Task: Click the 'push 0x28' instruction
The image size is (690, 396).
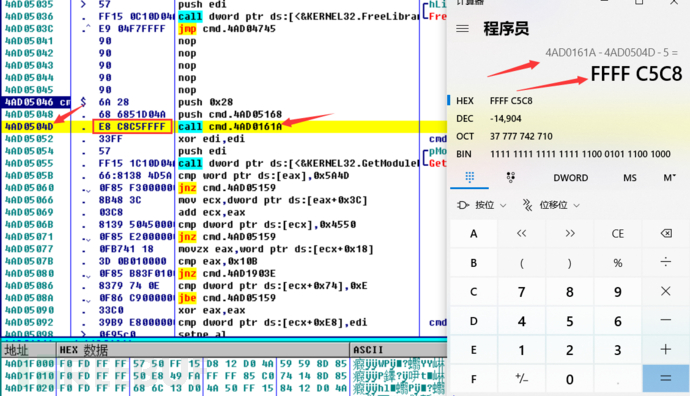Action: point(206,102)
